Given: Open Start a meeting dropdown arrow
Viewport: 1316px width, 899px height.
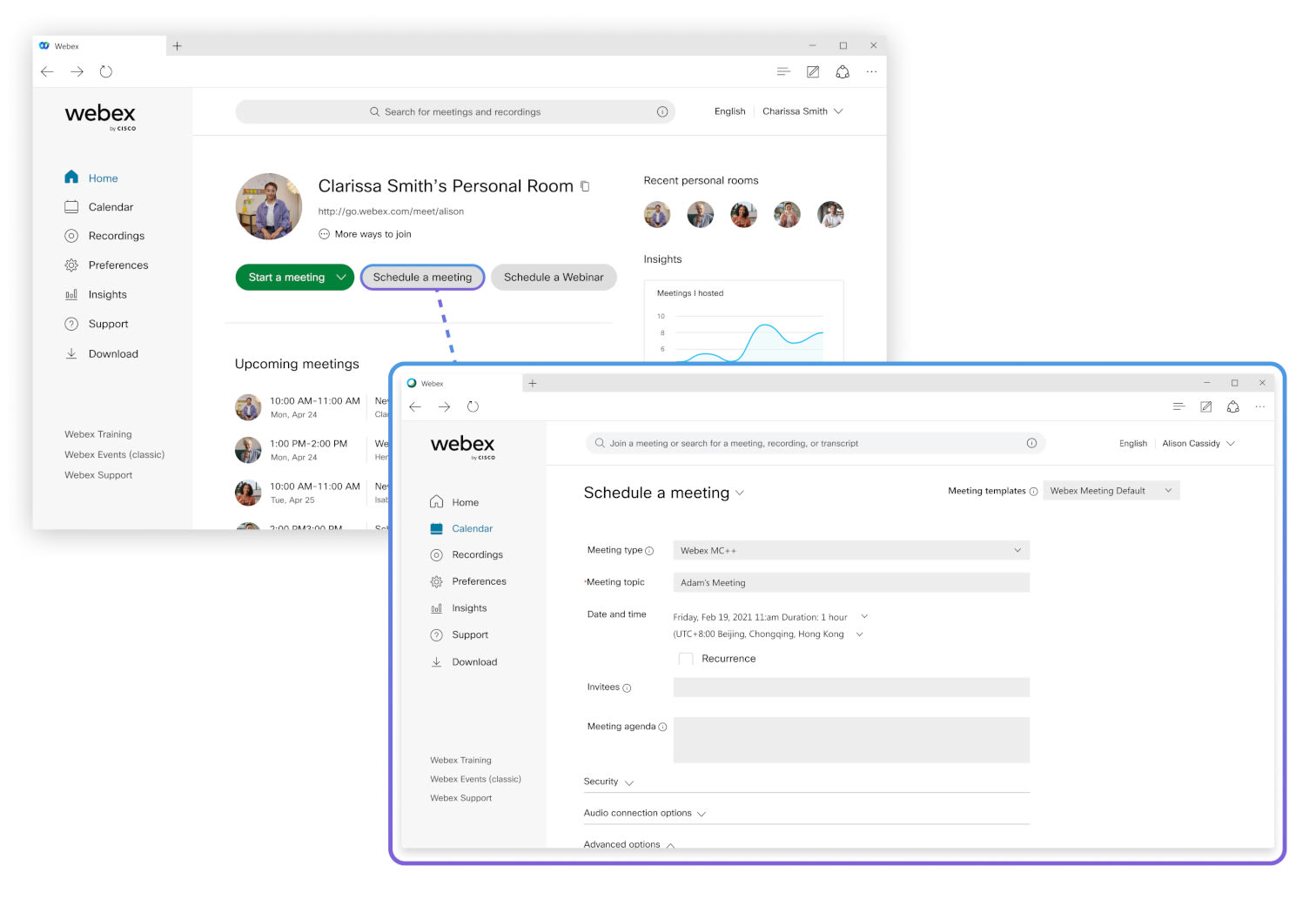Looking at the screenshot, I should click(x=342, y=278).
